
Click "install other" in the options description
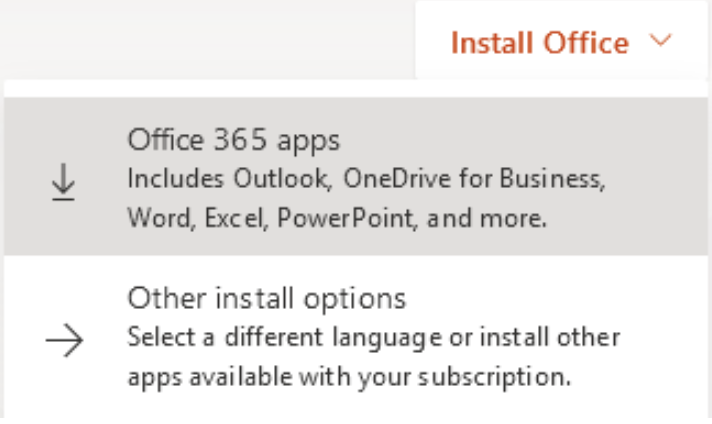(x=567, y=337)
